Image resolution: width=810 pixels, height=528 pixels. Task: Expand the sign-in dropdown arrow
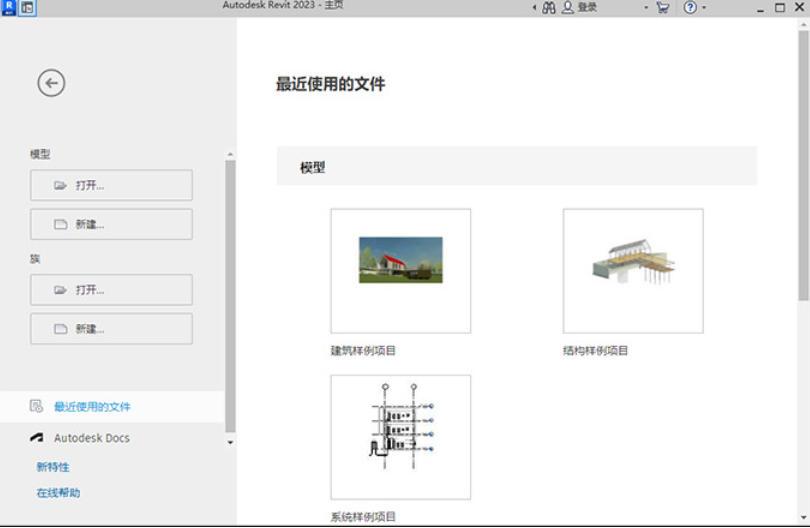pyautogui.click(x=646, y=8)
